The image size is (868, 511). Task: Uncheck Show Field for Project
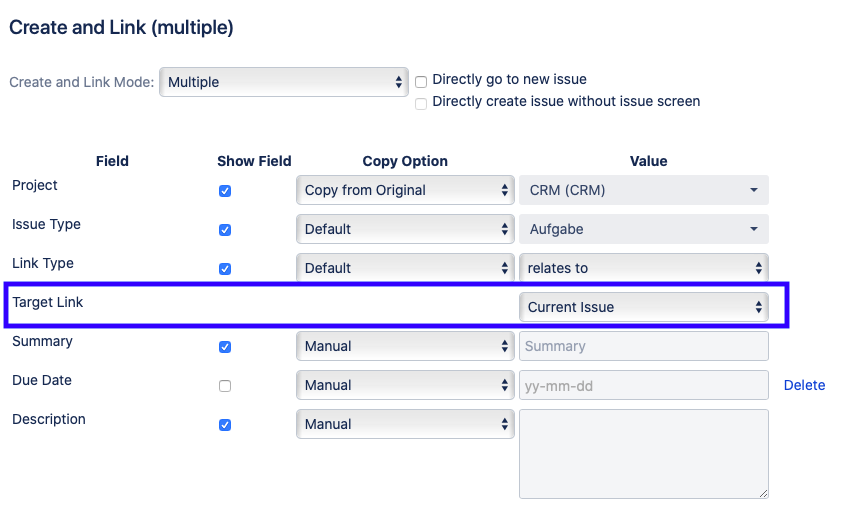(225, 191)
